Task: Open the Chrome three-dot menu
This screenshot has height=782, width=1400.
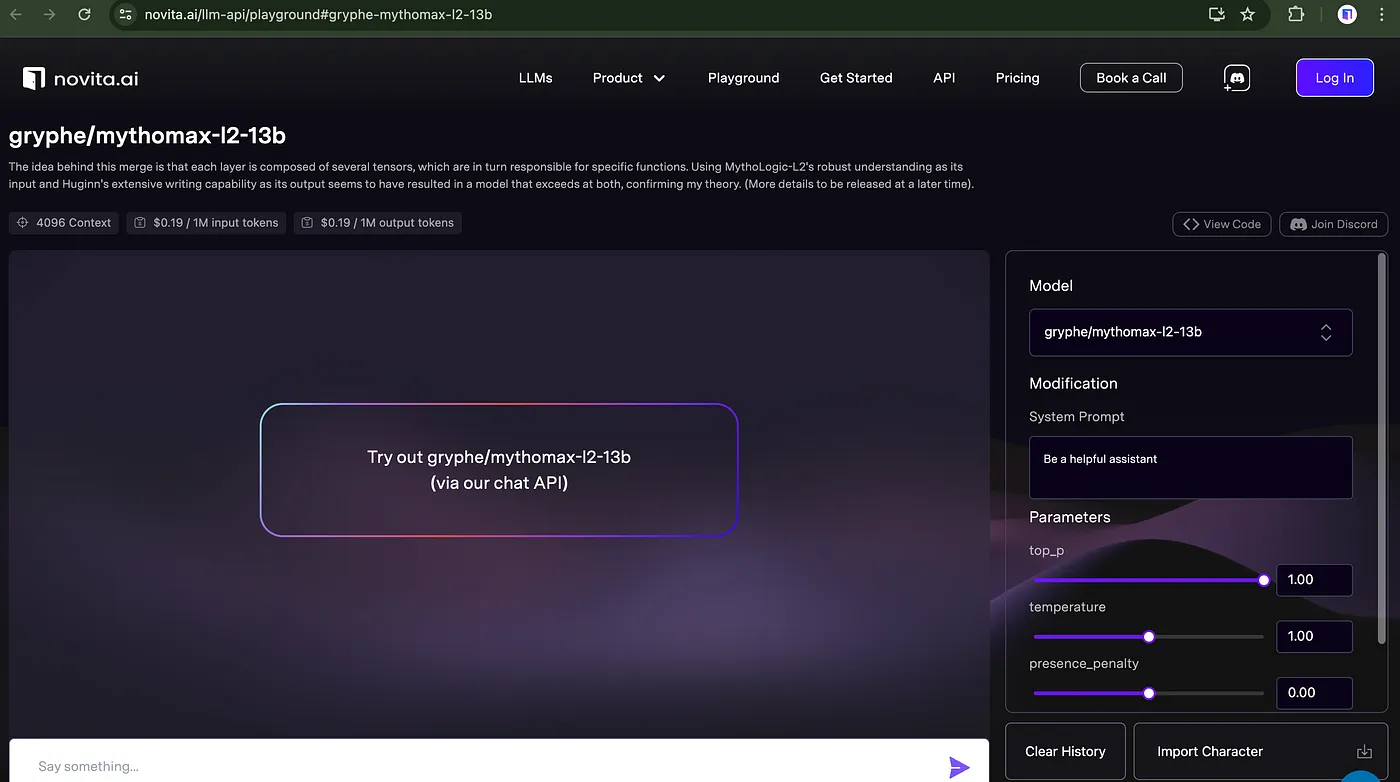Action: point(1381,14)
